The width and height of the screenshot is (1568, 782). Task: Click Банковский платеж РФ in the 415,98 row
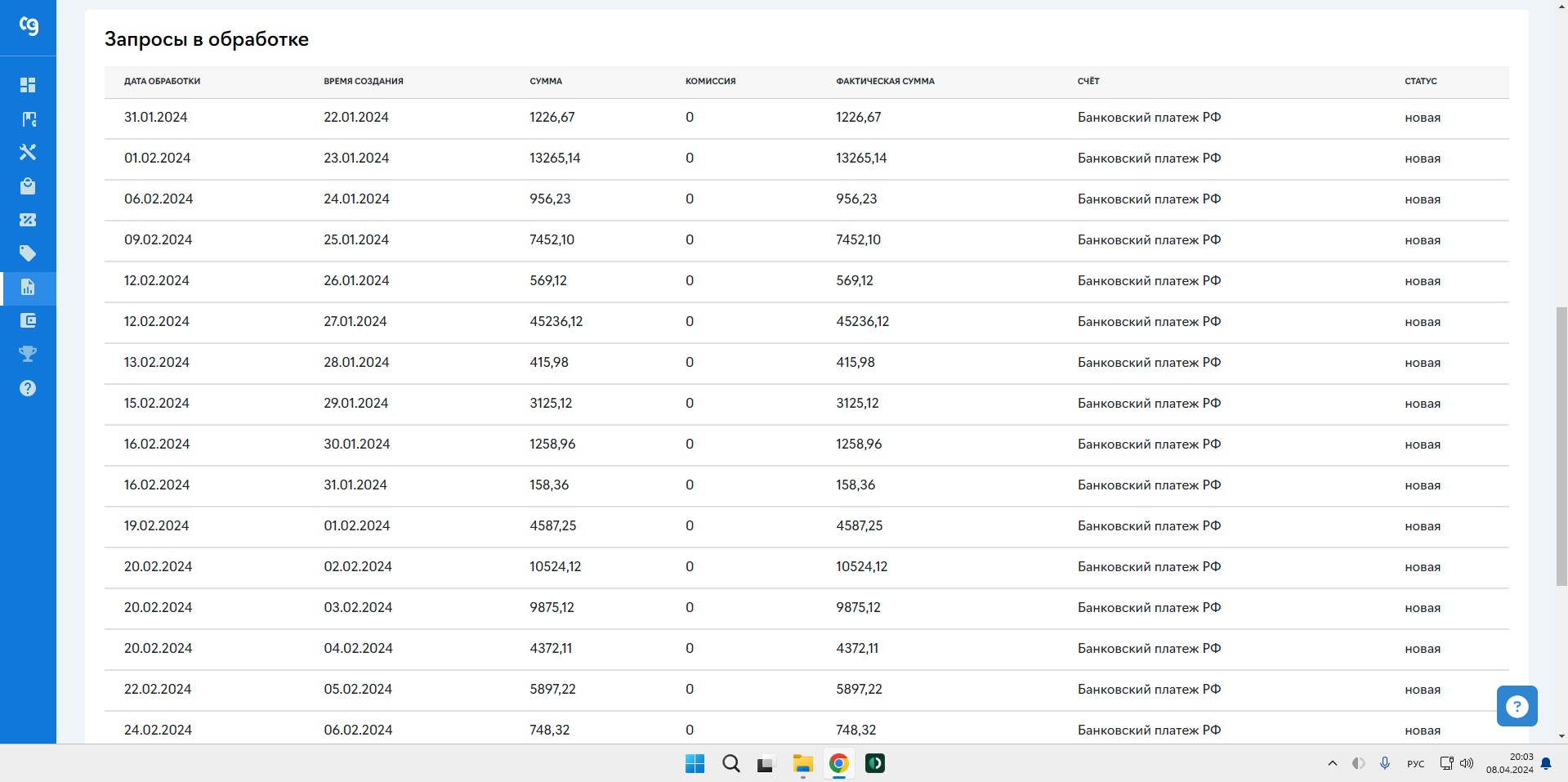(1149, 362)
